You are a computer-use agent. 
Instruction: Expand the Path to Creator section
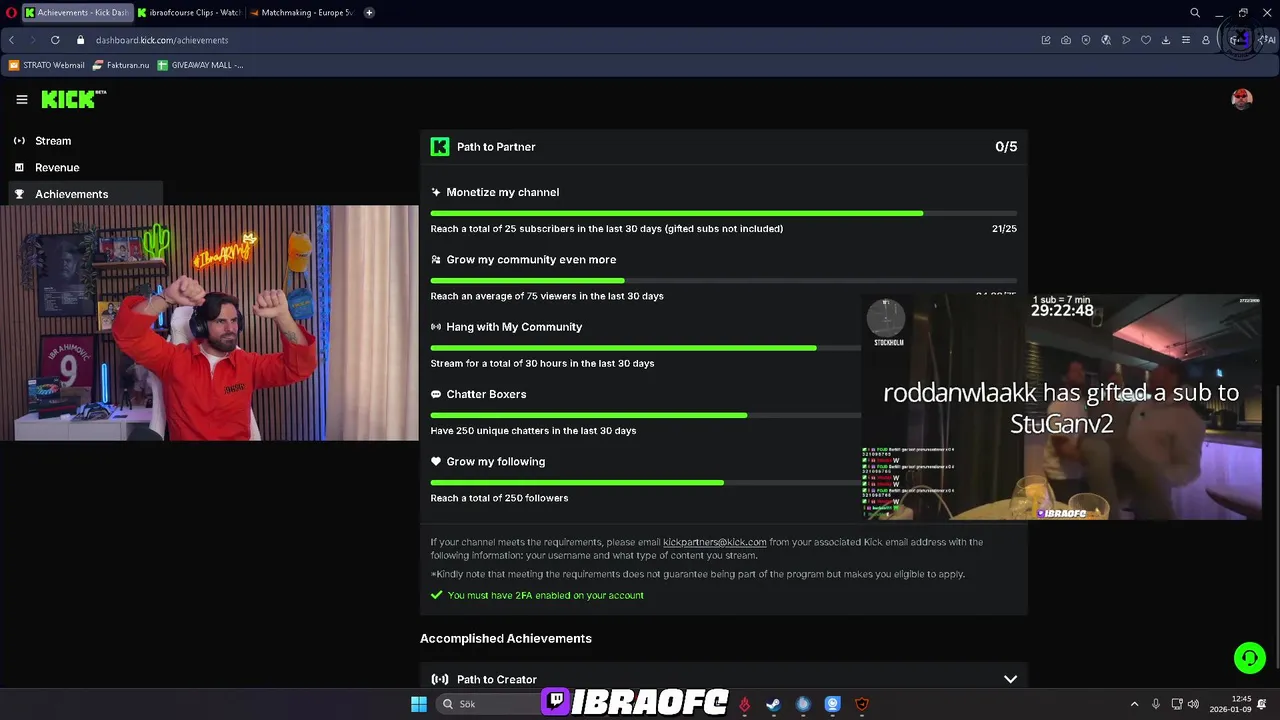pyautogui.click(x=1010, y=679)
